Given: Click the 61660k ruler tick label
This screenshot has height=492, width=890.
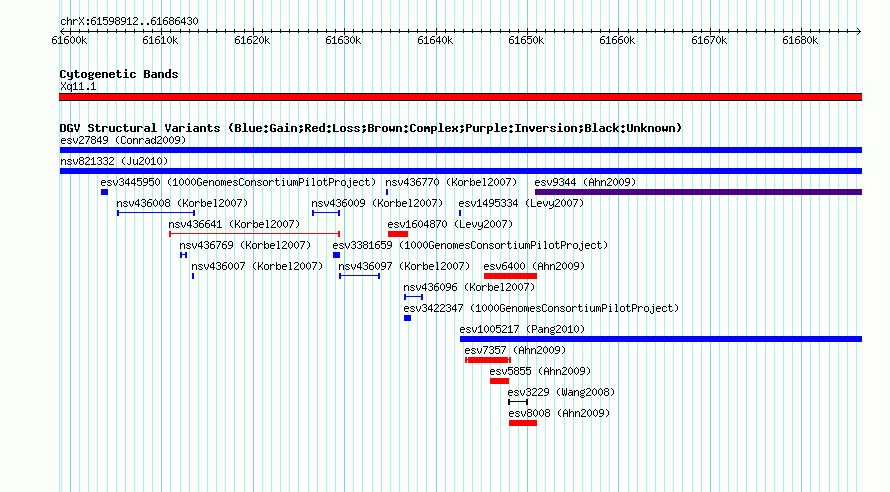Looking at the screenshot, I should click(618, 40).
